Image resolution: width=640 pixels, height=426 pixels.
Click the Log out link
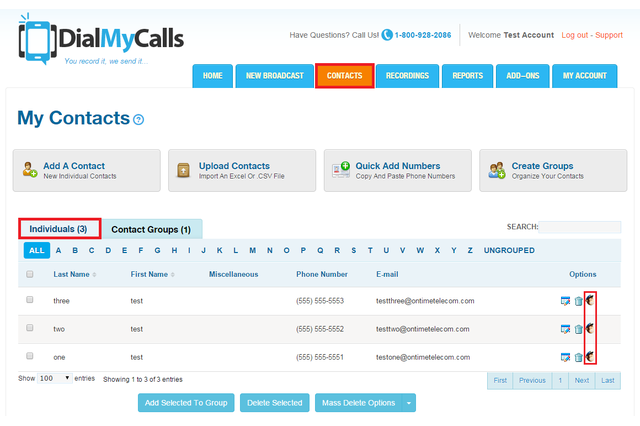[574, 35]
